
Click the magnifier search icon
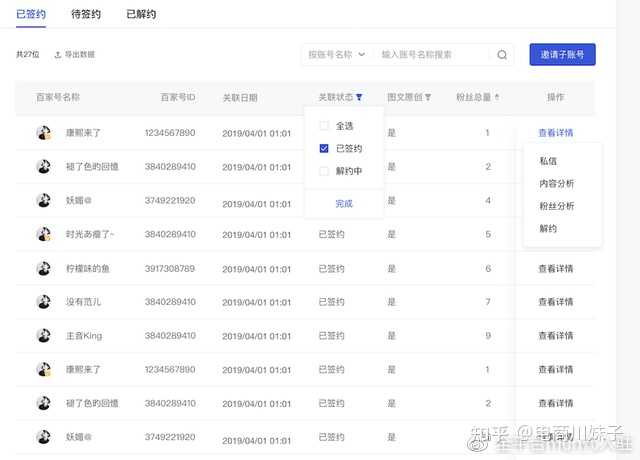click(502, 55)
